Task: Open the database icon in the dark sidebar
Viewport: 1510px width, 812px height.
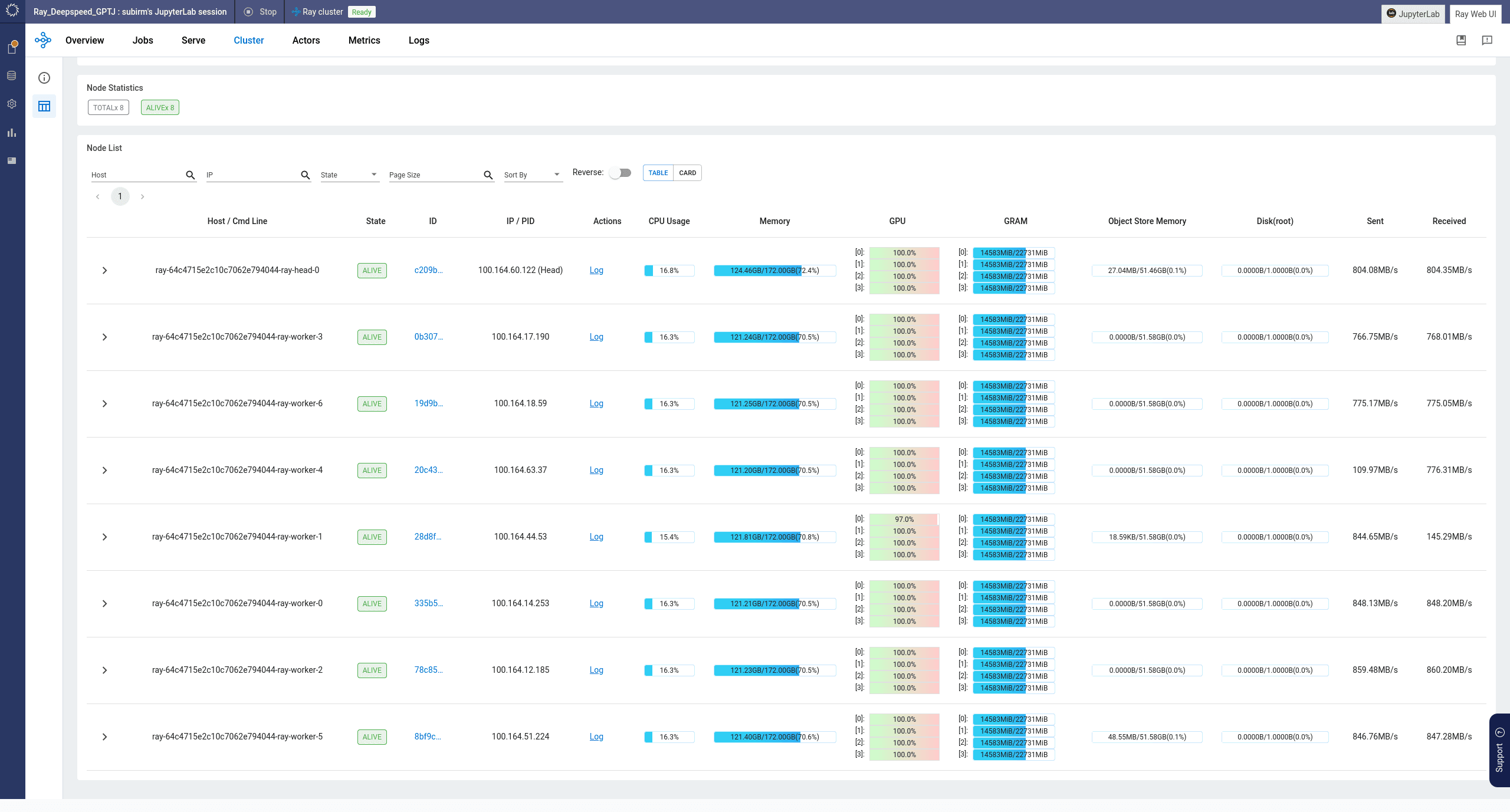Action: 12,75
